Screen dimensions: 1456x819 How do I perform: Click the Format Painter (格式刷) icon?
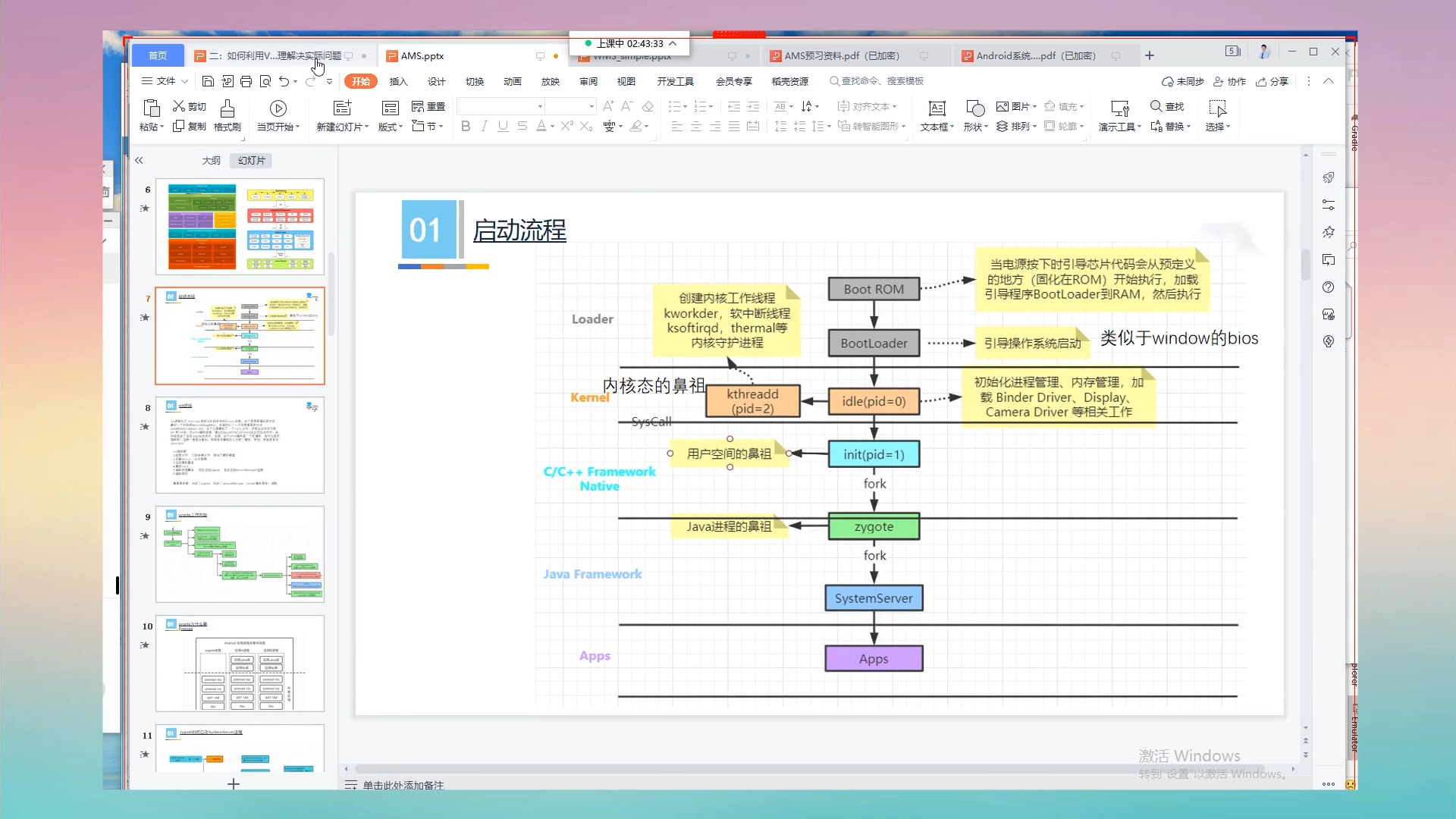click(x=227, y=108)
